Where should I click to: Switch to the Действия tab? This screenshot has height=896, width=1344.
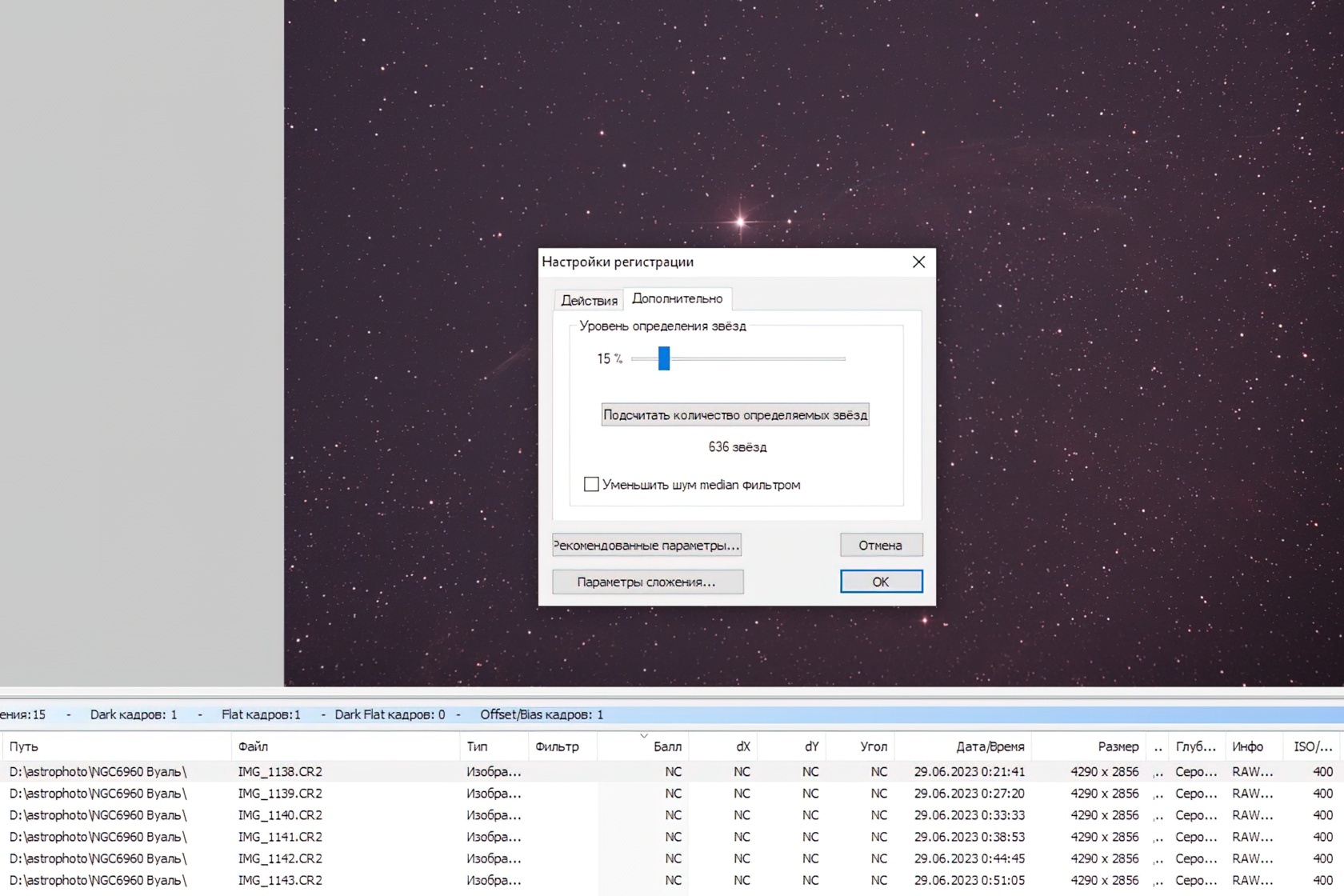590,301
